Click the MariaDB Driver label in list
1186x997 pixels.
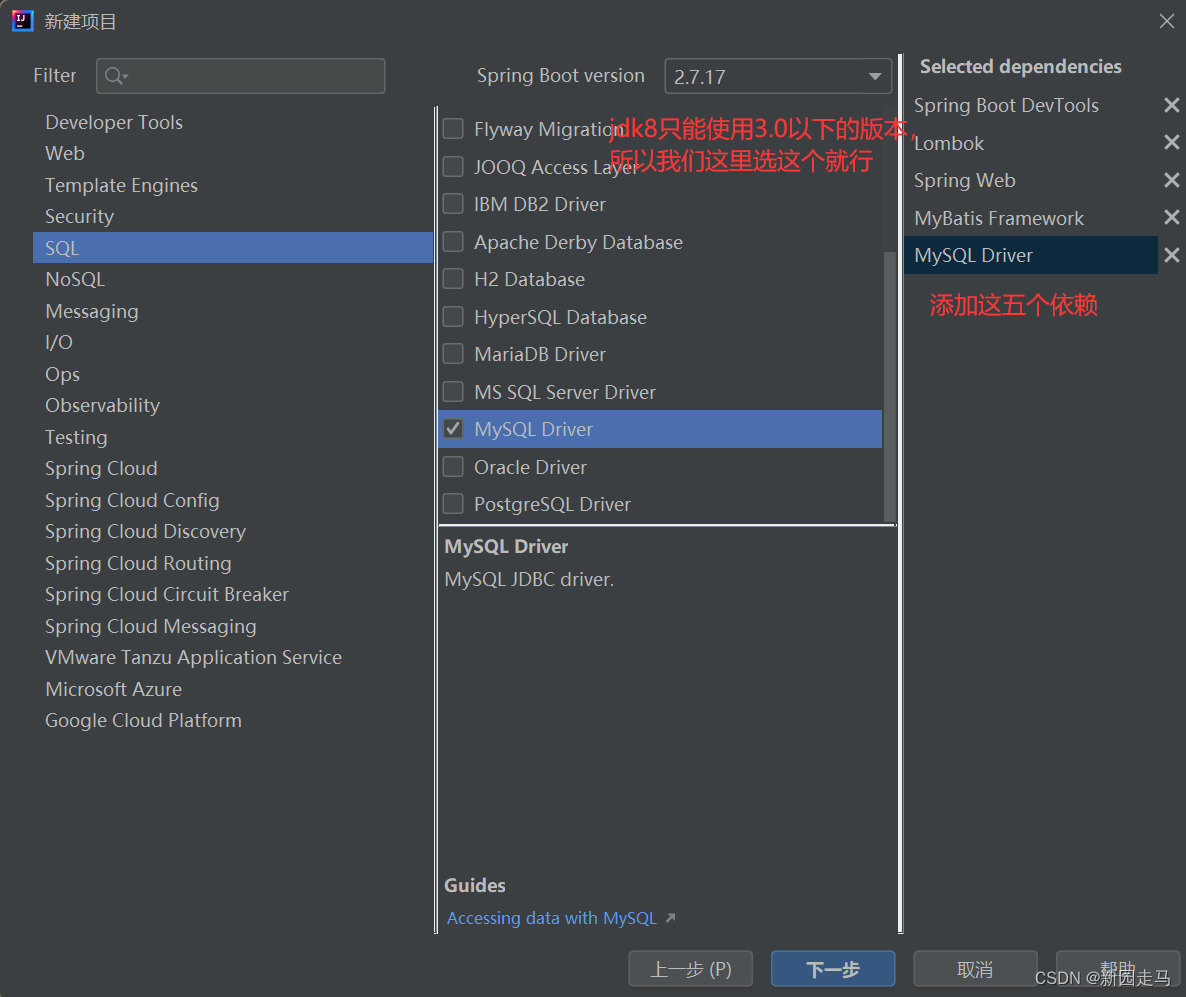[540, 354]
